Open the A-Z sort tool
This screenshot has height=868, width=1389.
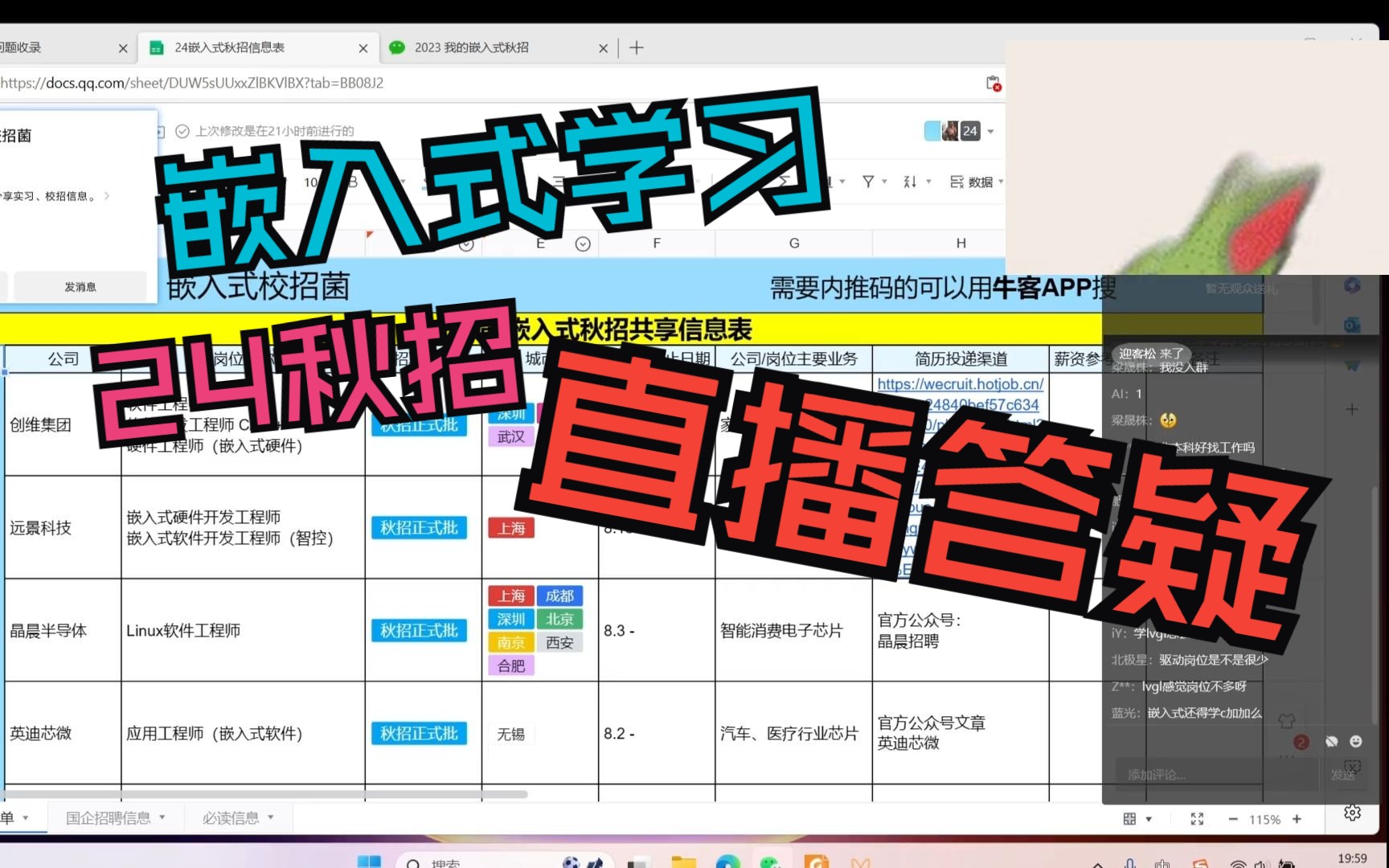point(910,182)
